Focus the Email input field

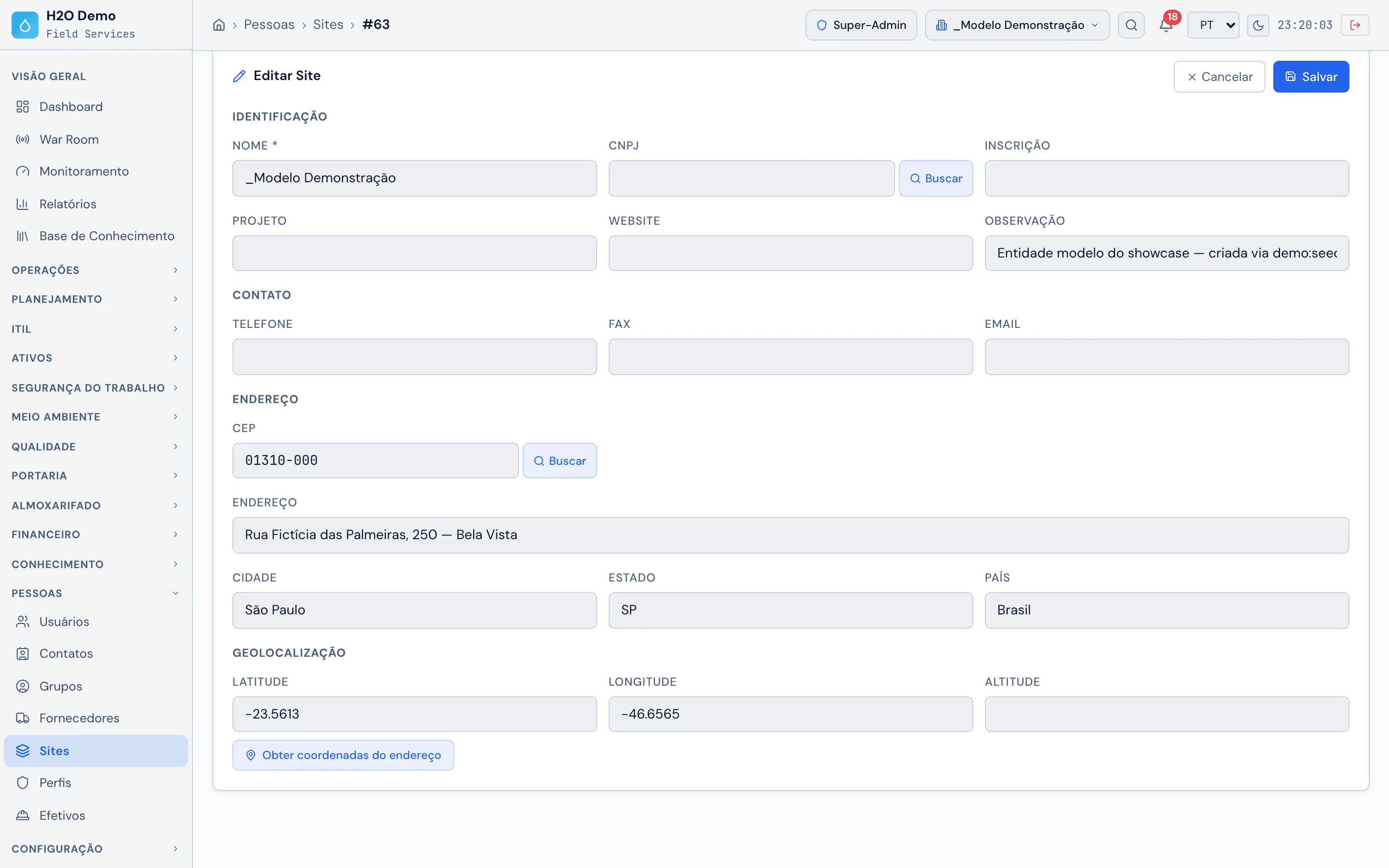point(1167,357)
